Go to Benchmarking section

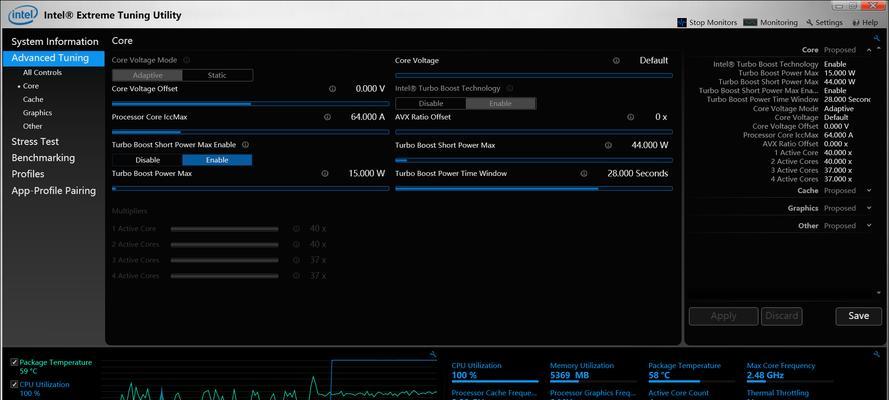(x=43, y=158)
